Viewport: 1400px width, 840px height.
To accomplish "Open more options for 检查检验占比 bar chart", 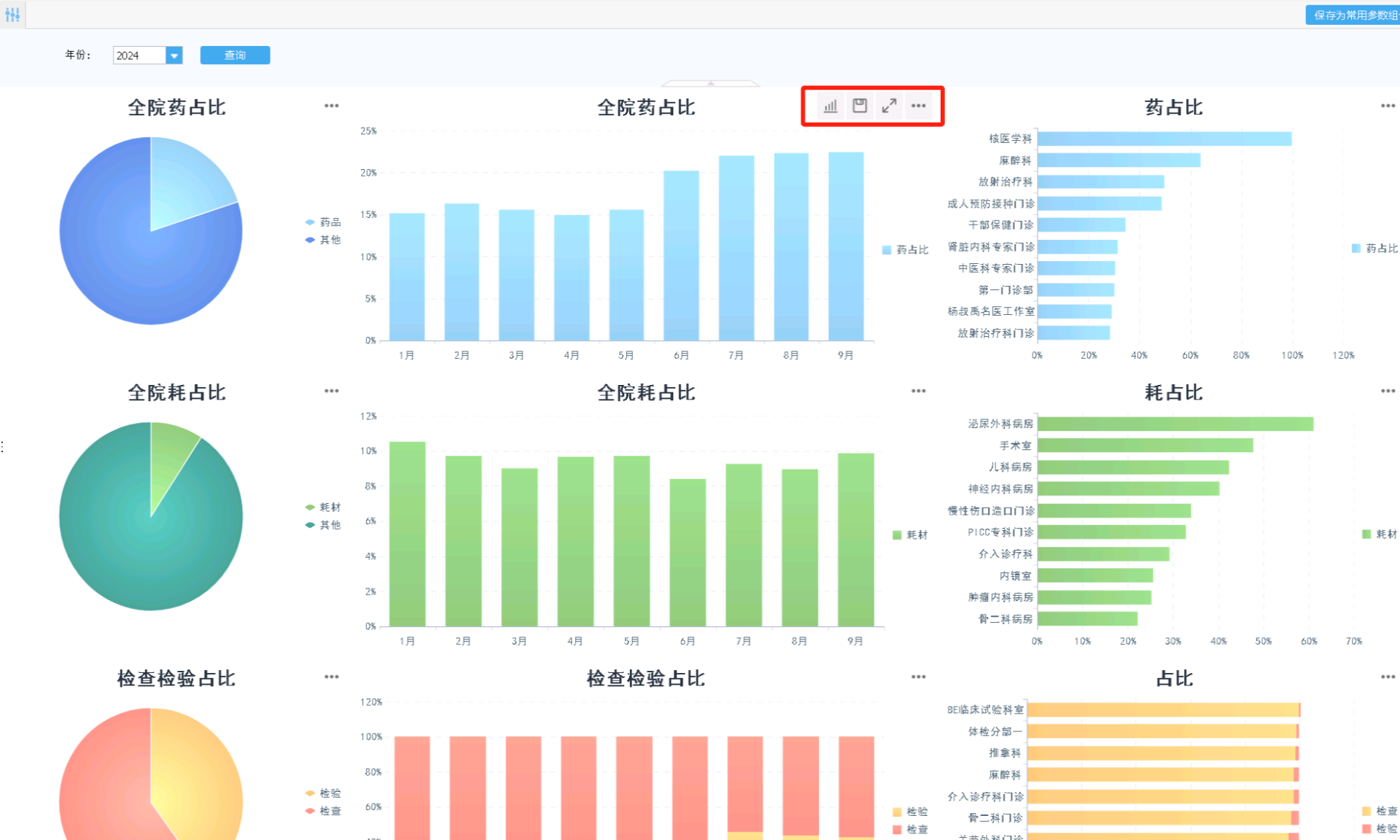I will [918, 677].
